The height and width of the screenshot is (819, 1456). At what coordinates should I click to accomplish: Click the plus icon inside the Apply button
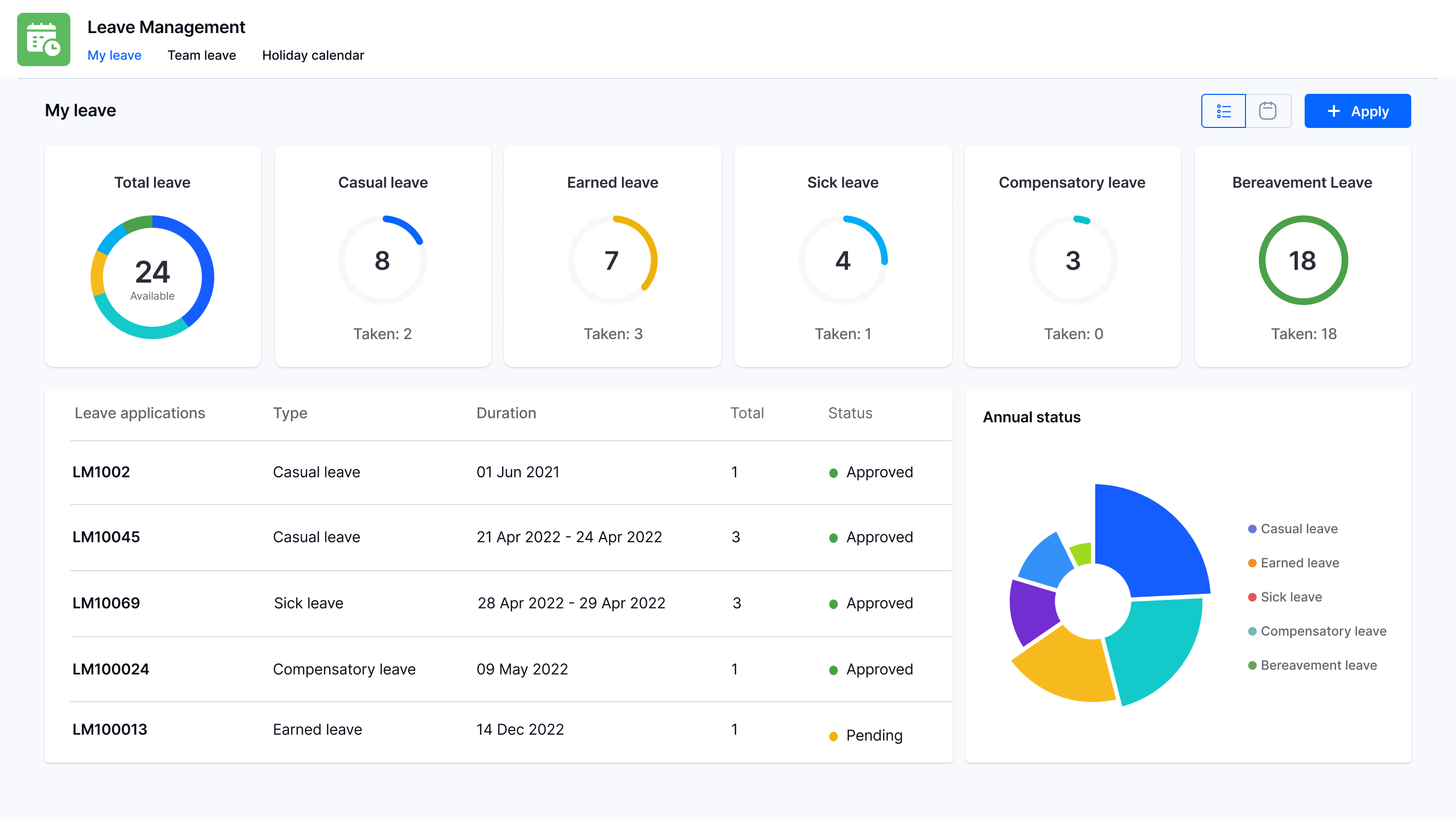click(x=1335, y=111)
